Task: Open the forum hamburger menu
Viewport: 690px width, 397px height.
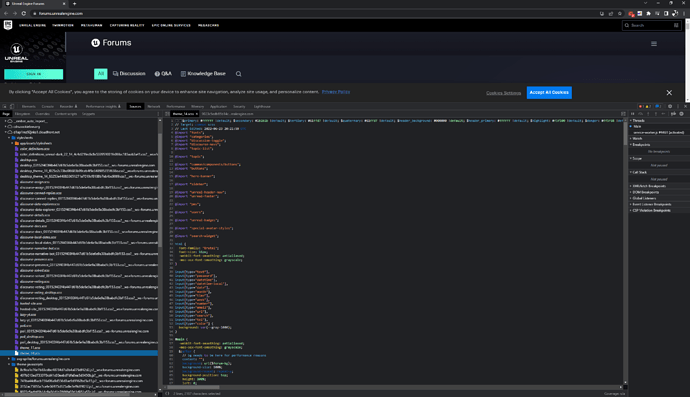Action: tap(654, 44)
